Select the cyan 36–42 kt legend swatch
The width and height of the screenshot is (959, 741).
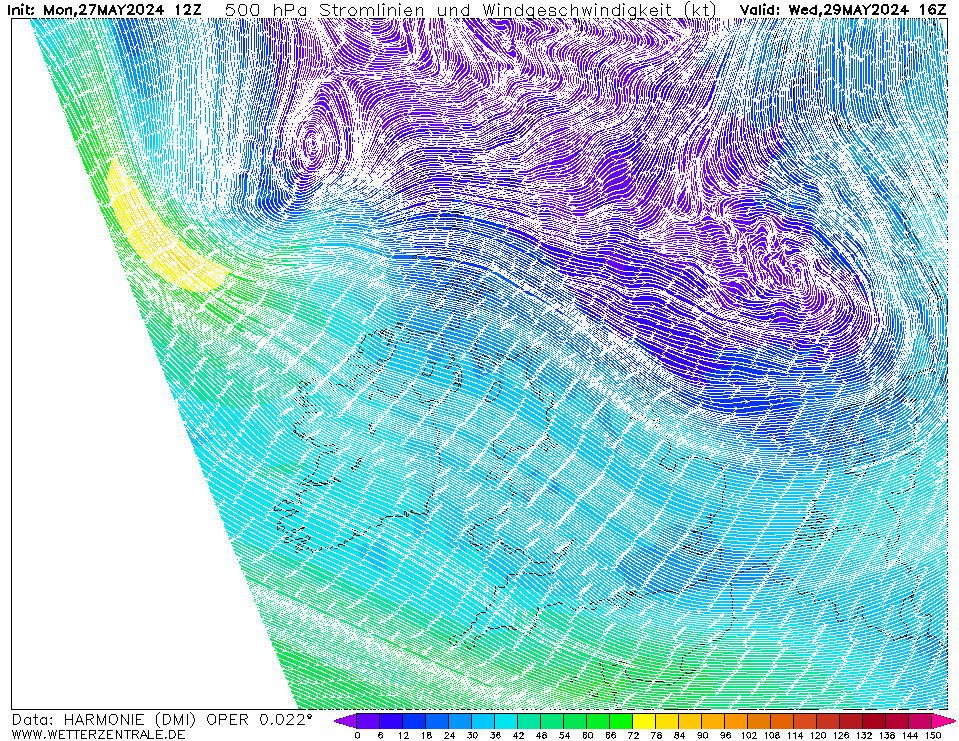(506, 721)
